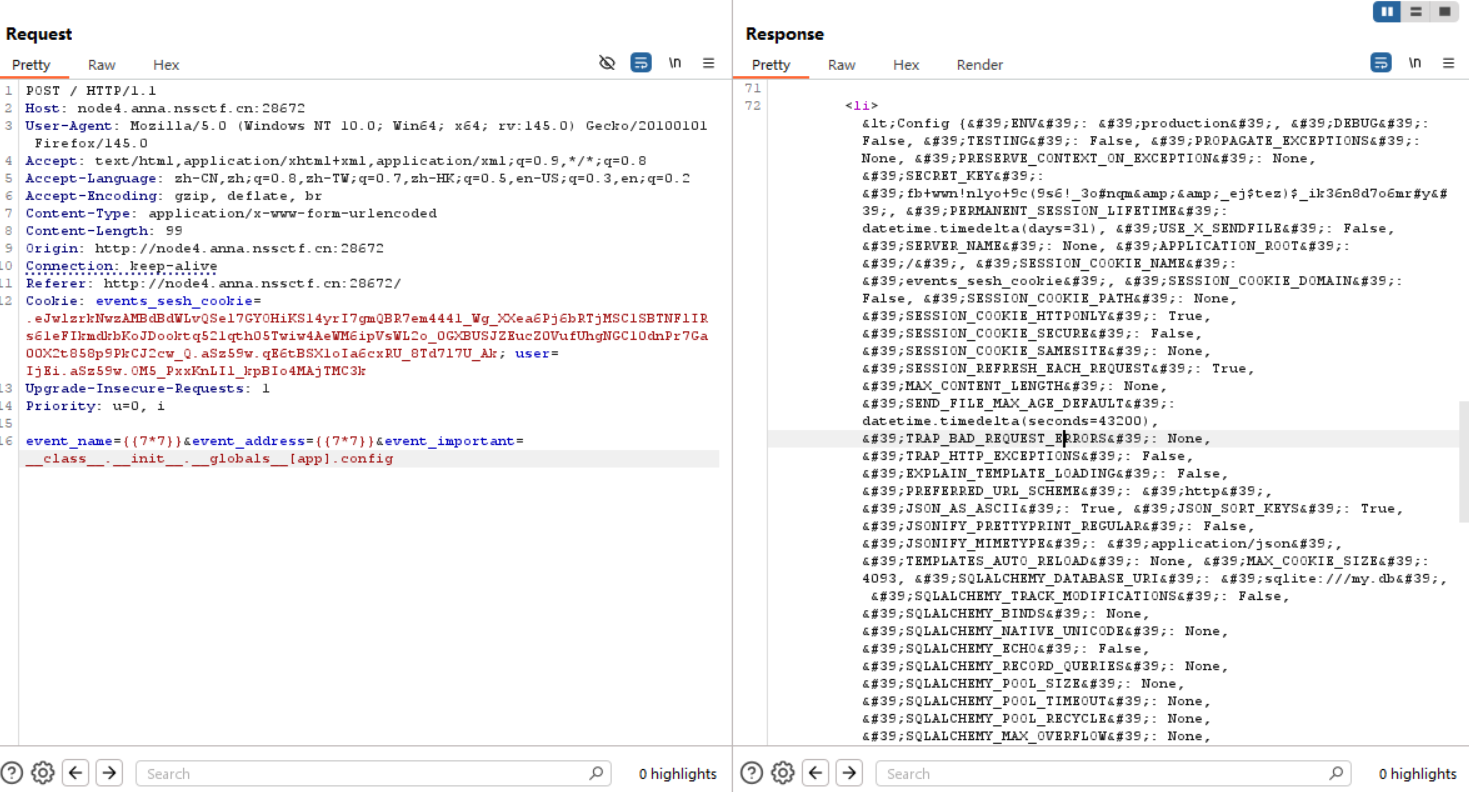This screenshot has height=792, width=1469.
Task: Click the '__class__.__init__.__globals__[app].config' payload
Action: click(x=209, y=459)
